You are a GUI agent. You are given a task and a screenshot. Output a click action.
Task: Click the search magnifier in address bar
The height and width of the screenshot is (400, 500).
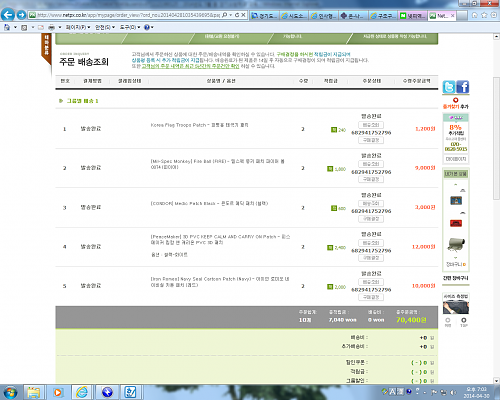tap(225, 15)
